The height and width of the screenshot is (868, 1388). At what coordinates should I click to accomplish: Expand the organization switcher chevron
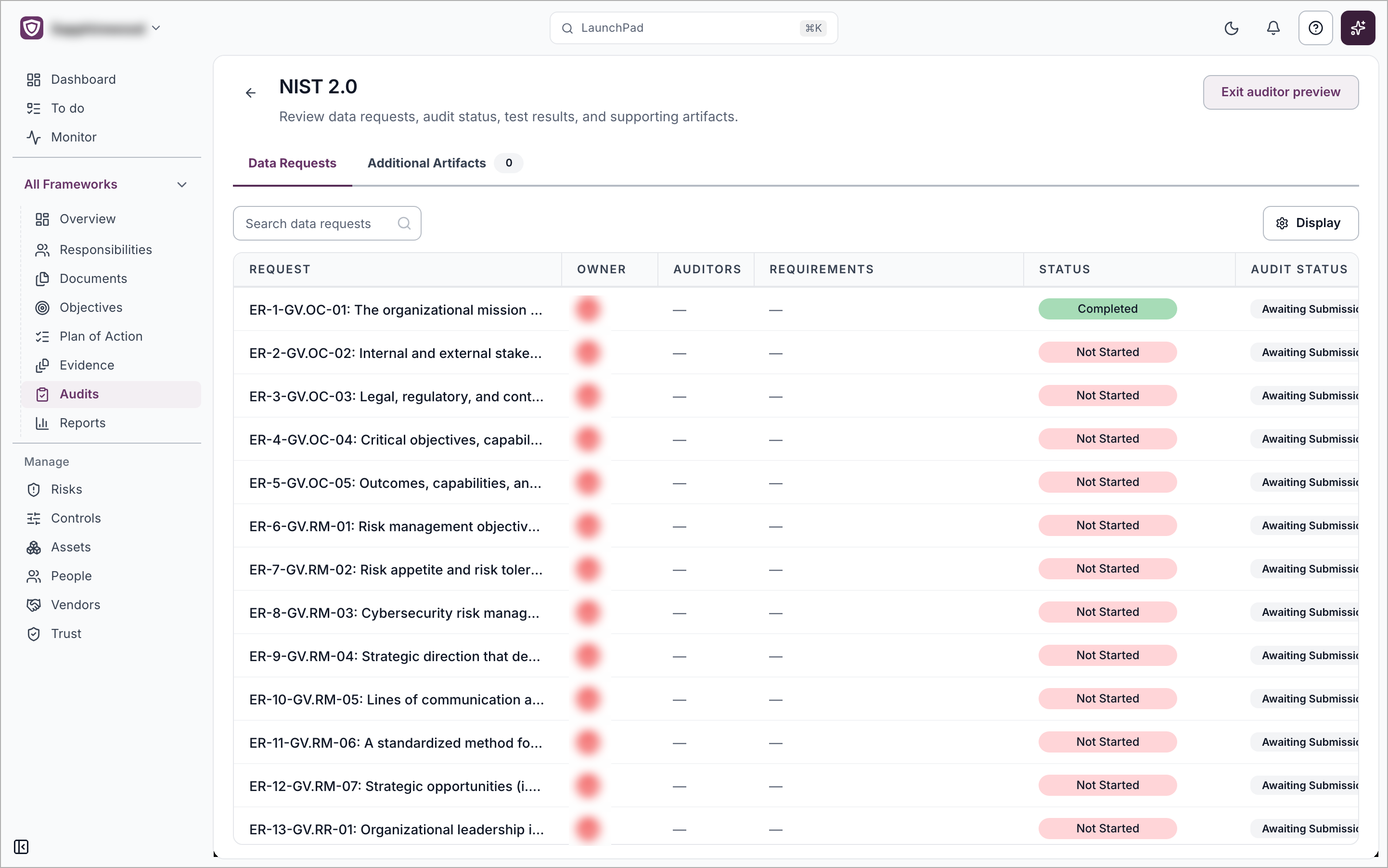155,27
